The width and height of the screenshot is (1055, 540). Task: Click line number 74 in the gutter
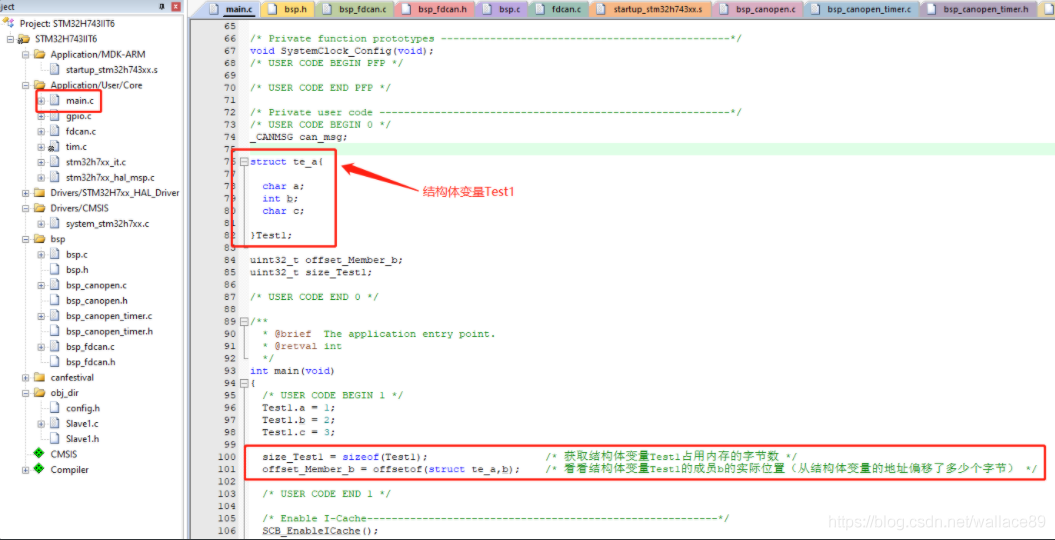[229, 137]
